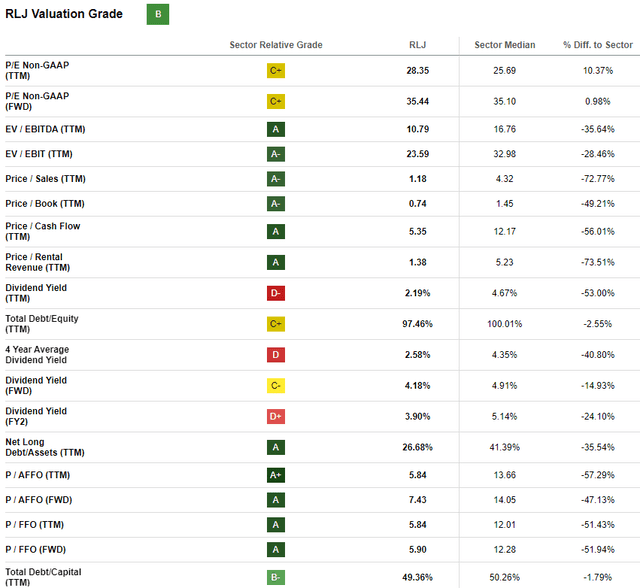Click B- grade badge for Total Debt/Capital
Viewport: 640px width, 588px height.
tap(276, 577)
